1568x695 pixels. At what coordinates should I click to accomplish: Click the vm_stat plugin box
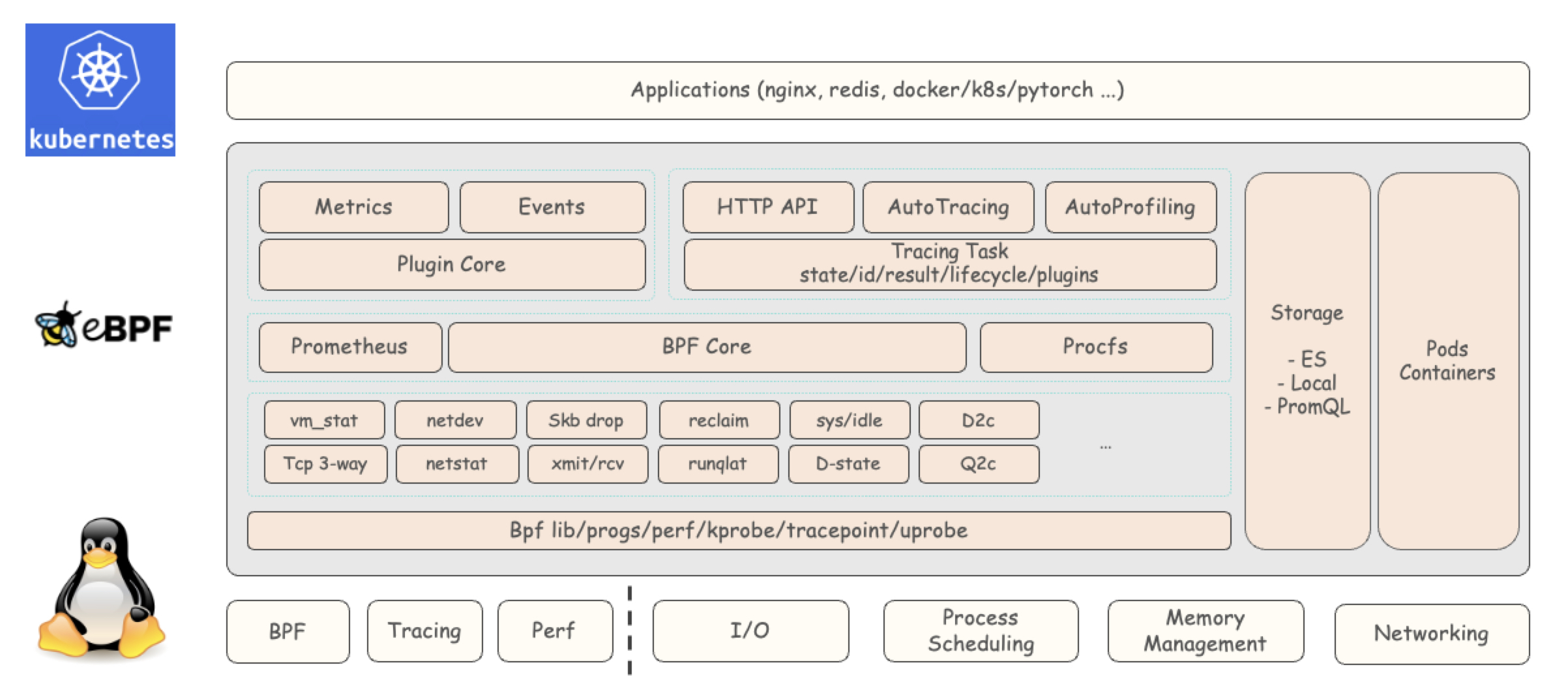click(325, 421)
